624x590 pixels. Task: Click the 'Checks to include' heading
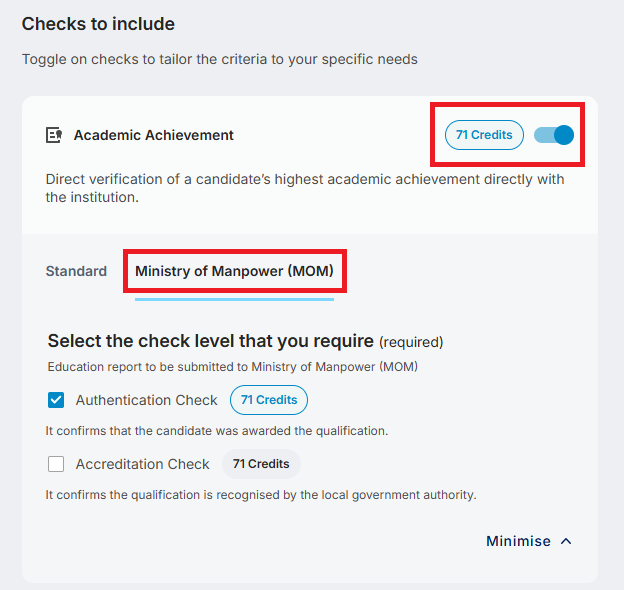click(98, 23)
